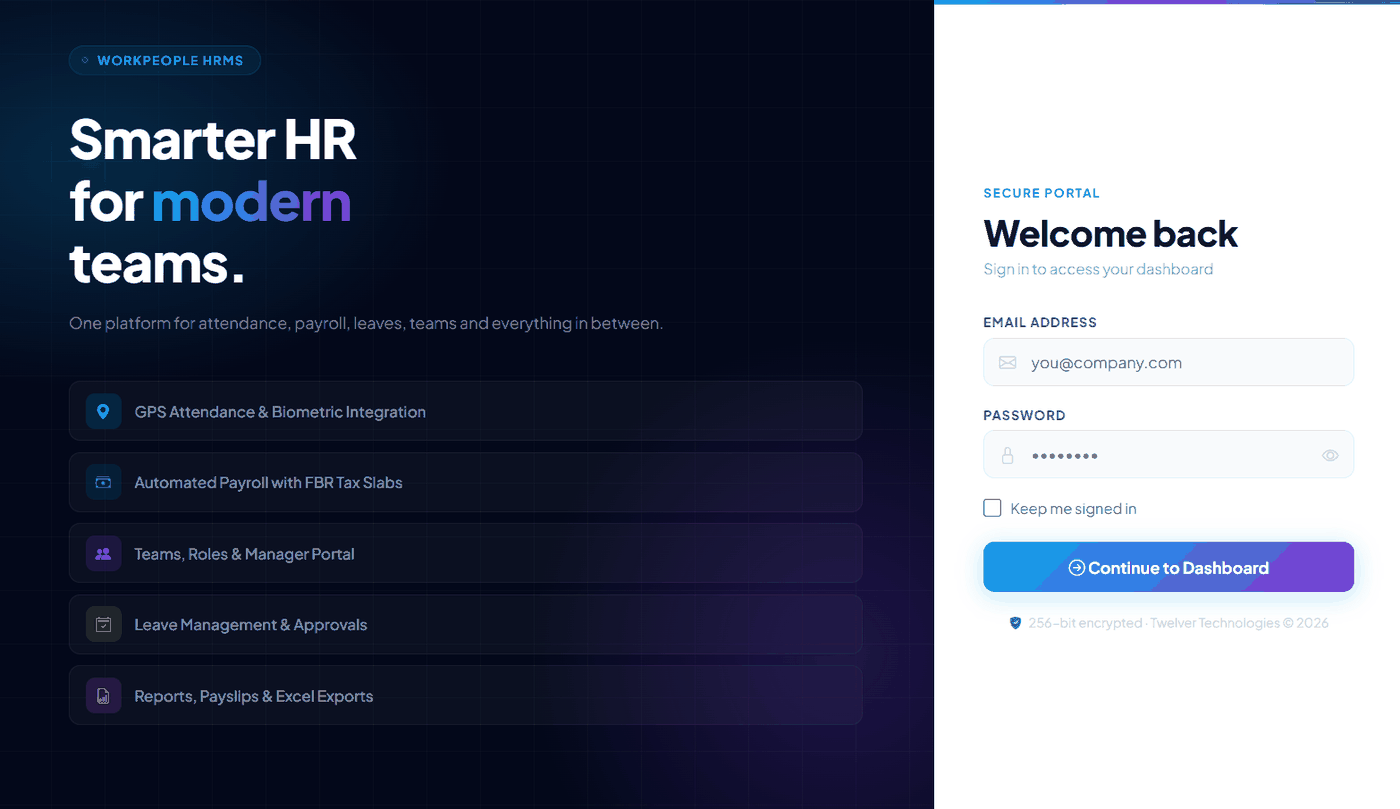Focus the email address input field

coord(1168,362)
